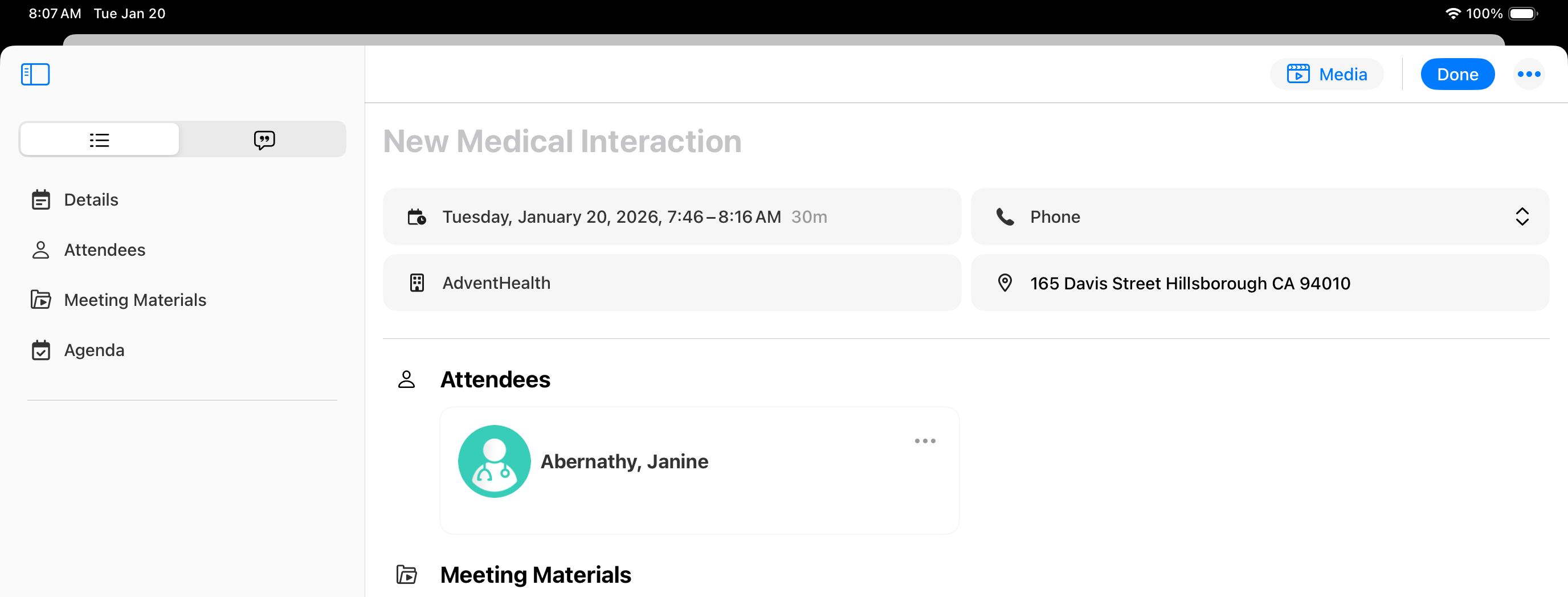Image resolution: width=1568 pixels, height=597 pixels.
Task: Open the Media library button
Action: point(1326,74)
